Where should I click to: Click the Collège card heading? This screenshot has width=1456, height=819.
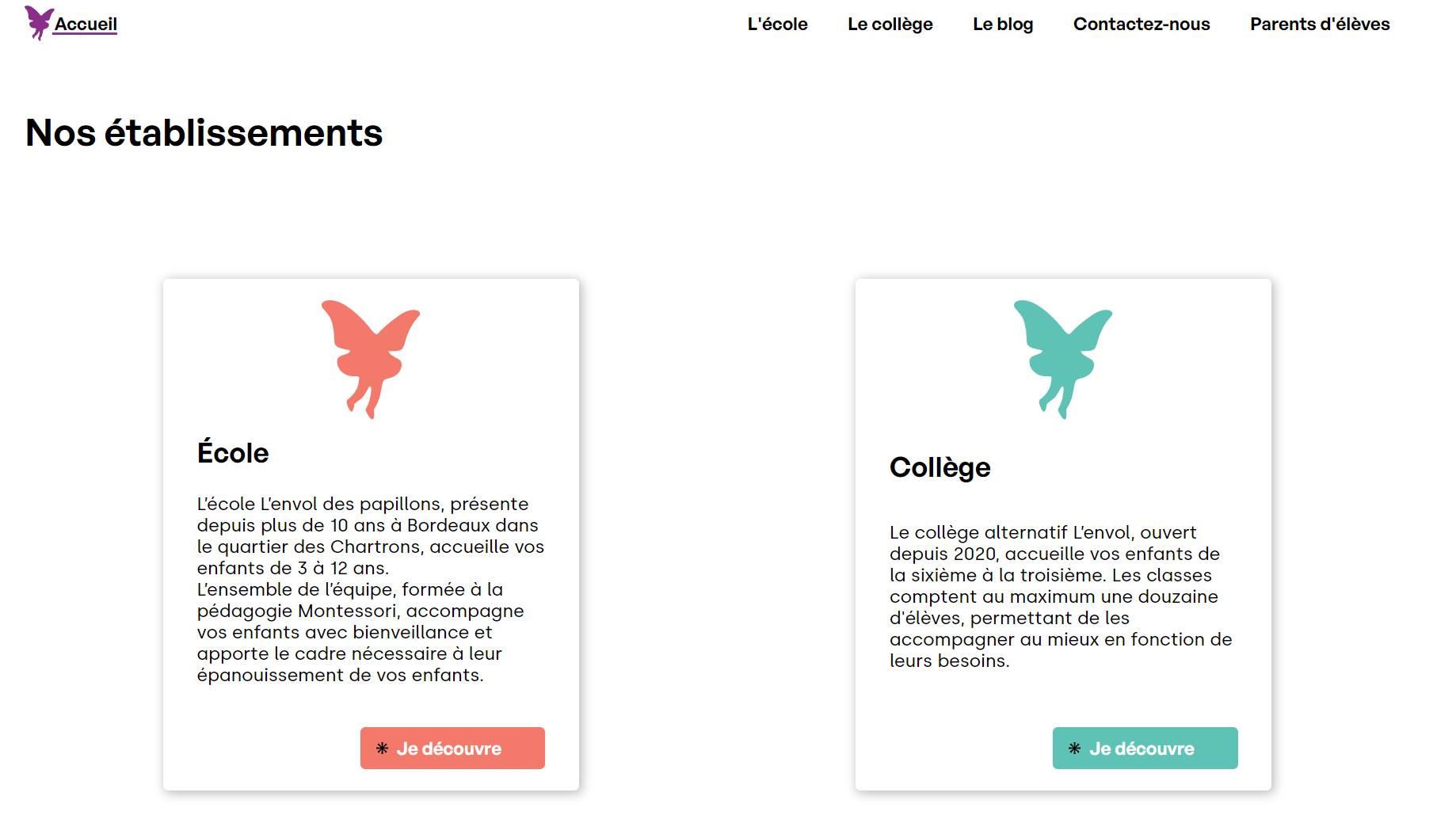click(x=940, y=467)
